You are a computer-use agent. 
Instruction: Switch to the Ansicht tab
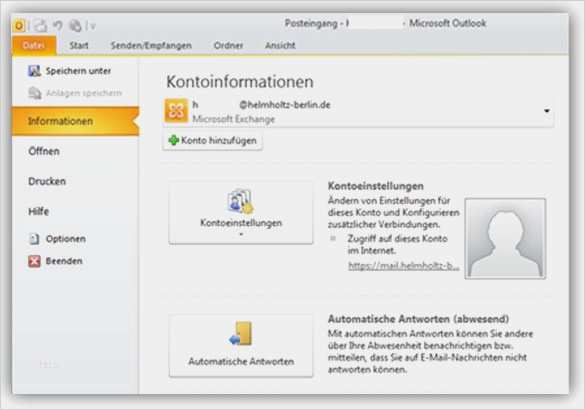tap(280, 46)
